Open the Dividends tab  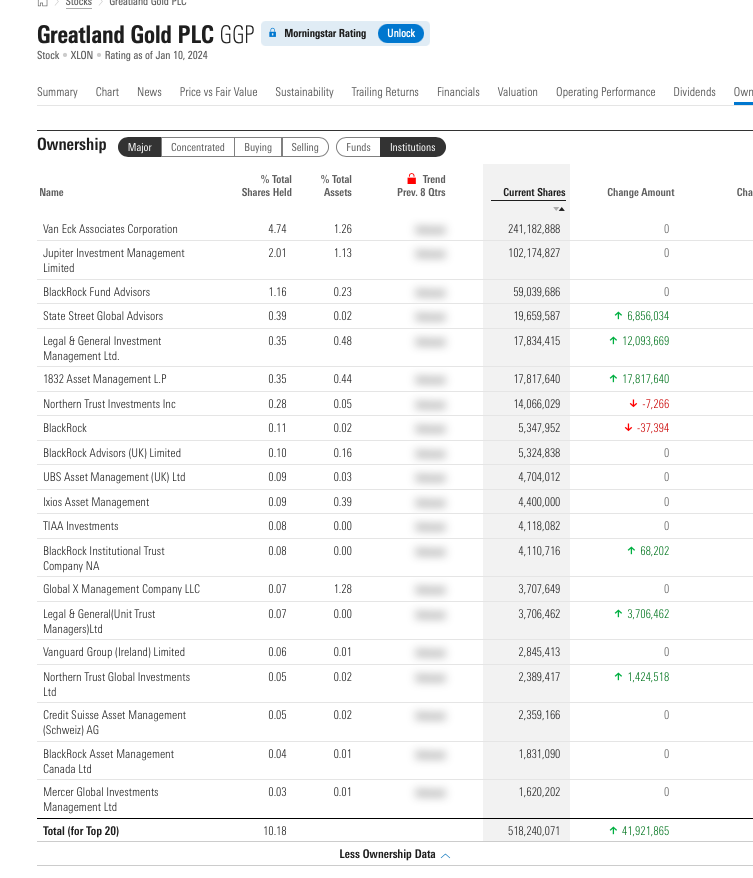[694, 92]
